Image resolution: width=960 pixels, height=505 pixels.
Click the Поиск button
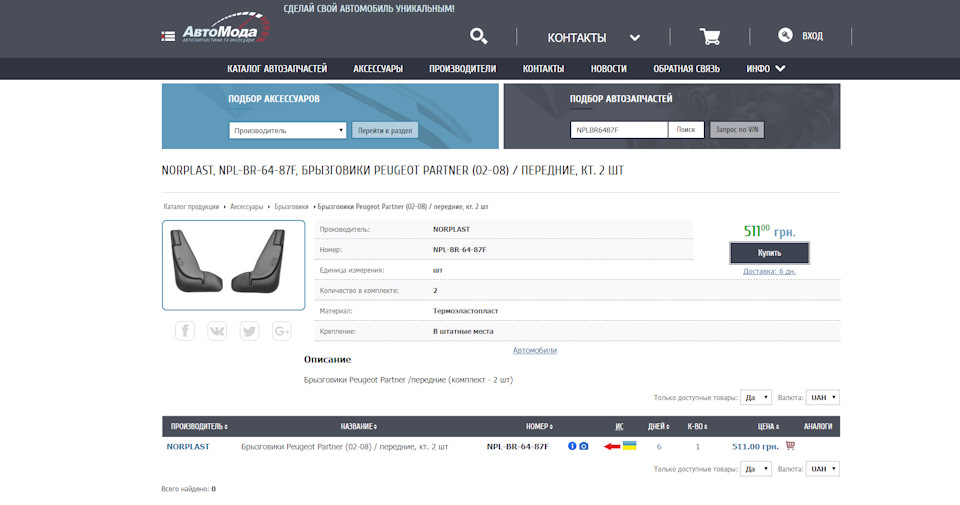pos(686,130)
